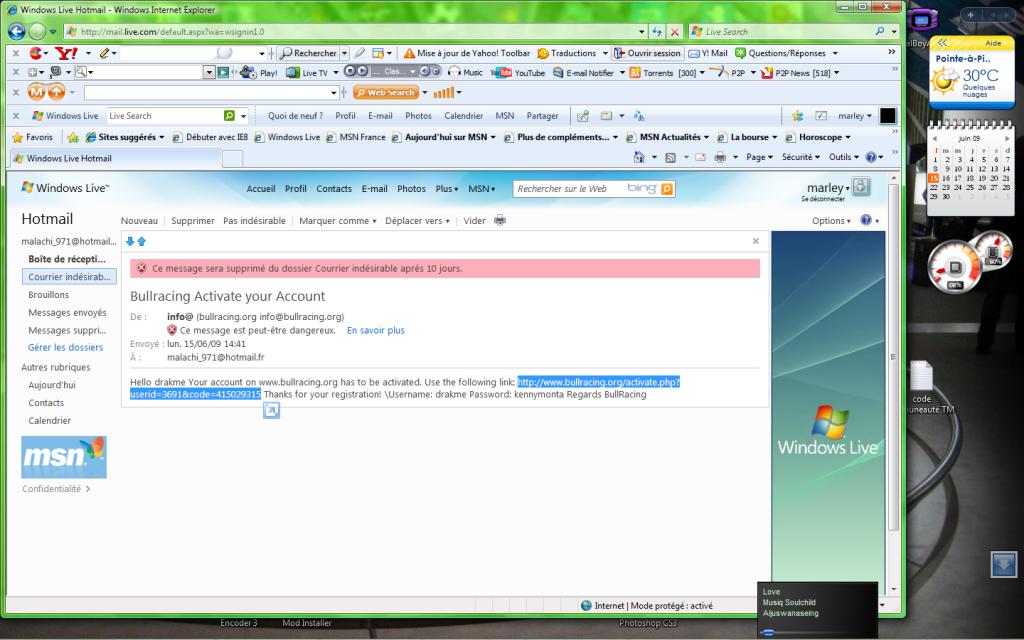Click Se déconnecter link
1024x640 pixels.
(x=823, y=199)
